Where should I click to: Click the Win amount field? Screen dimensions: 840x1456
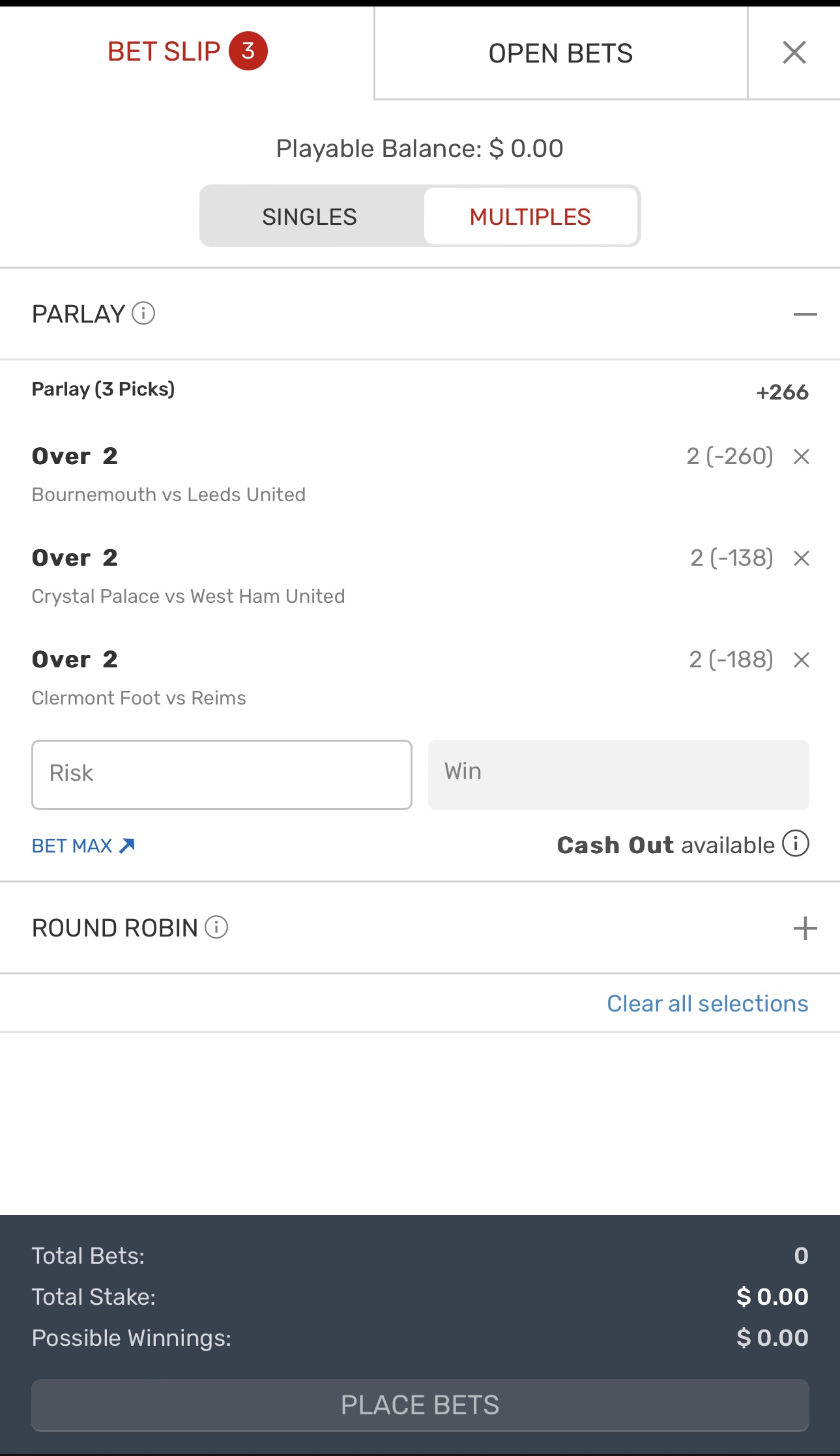[x=618, y=774]
